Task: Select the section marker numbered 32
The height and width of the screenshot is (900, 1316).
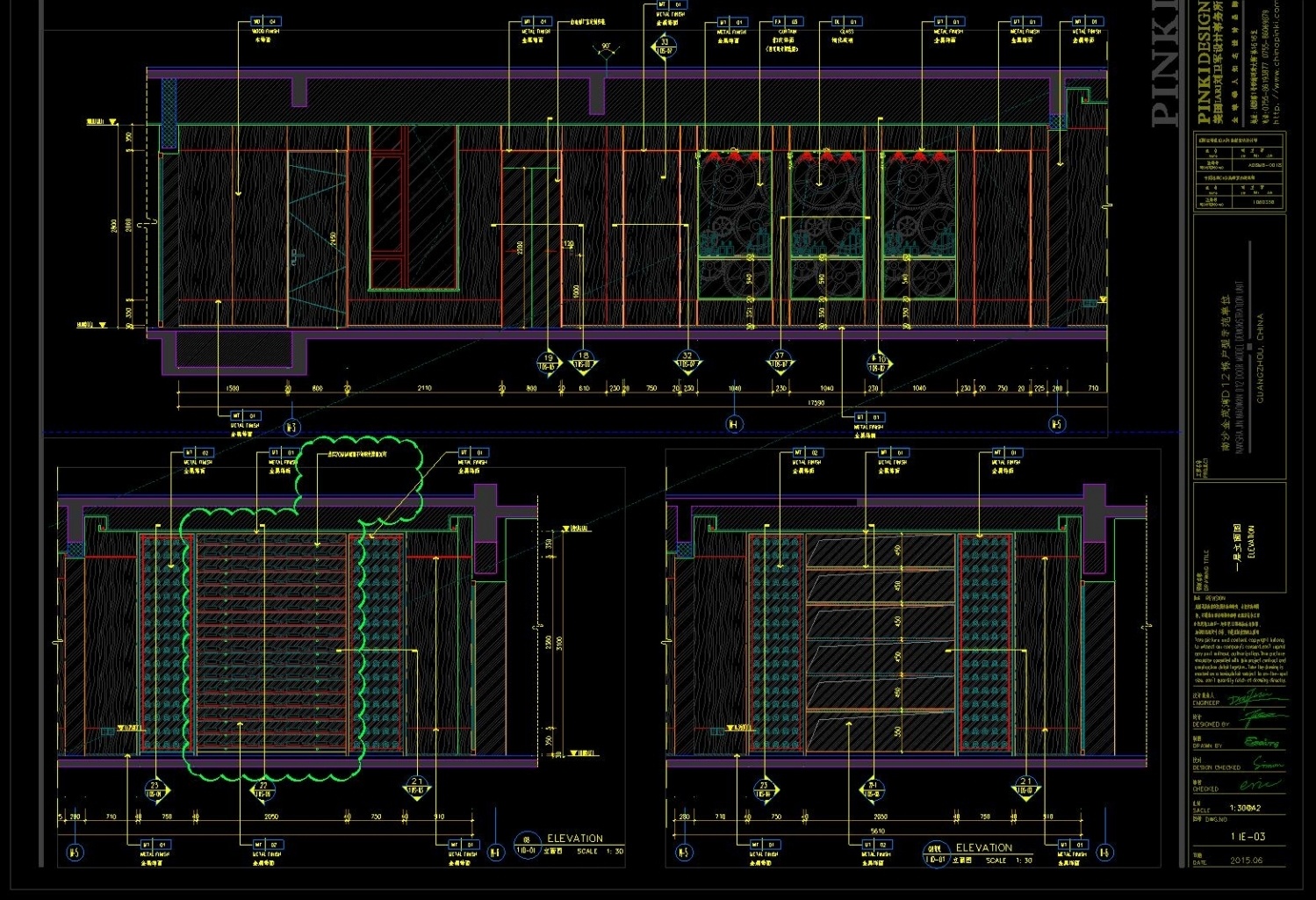Action: tap(687, 361)
